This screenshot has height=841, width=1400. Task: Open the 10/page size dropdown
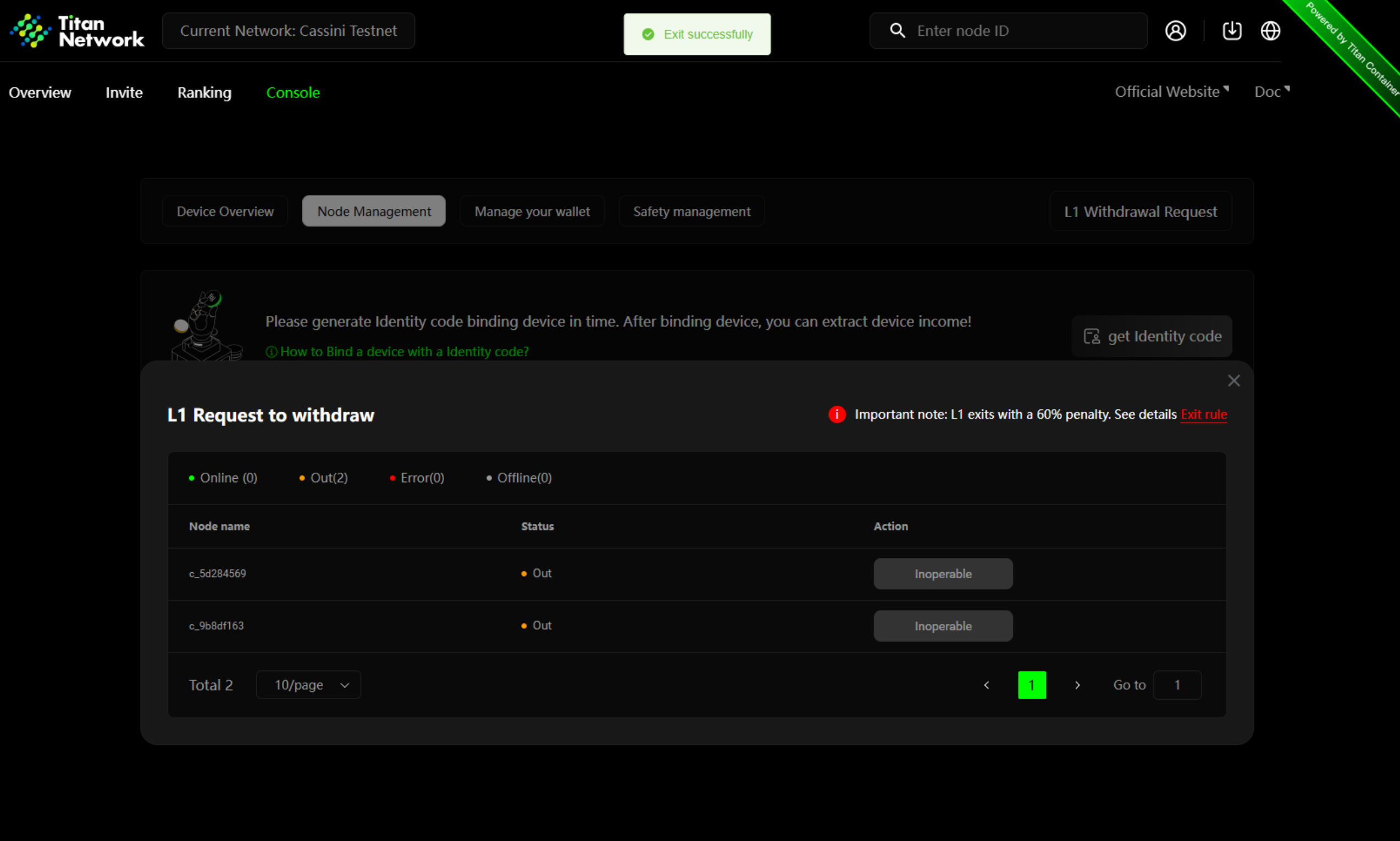click(x=308, y=684)
